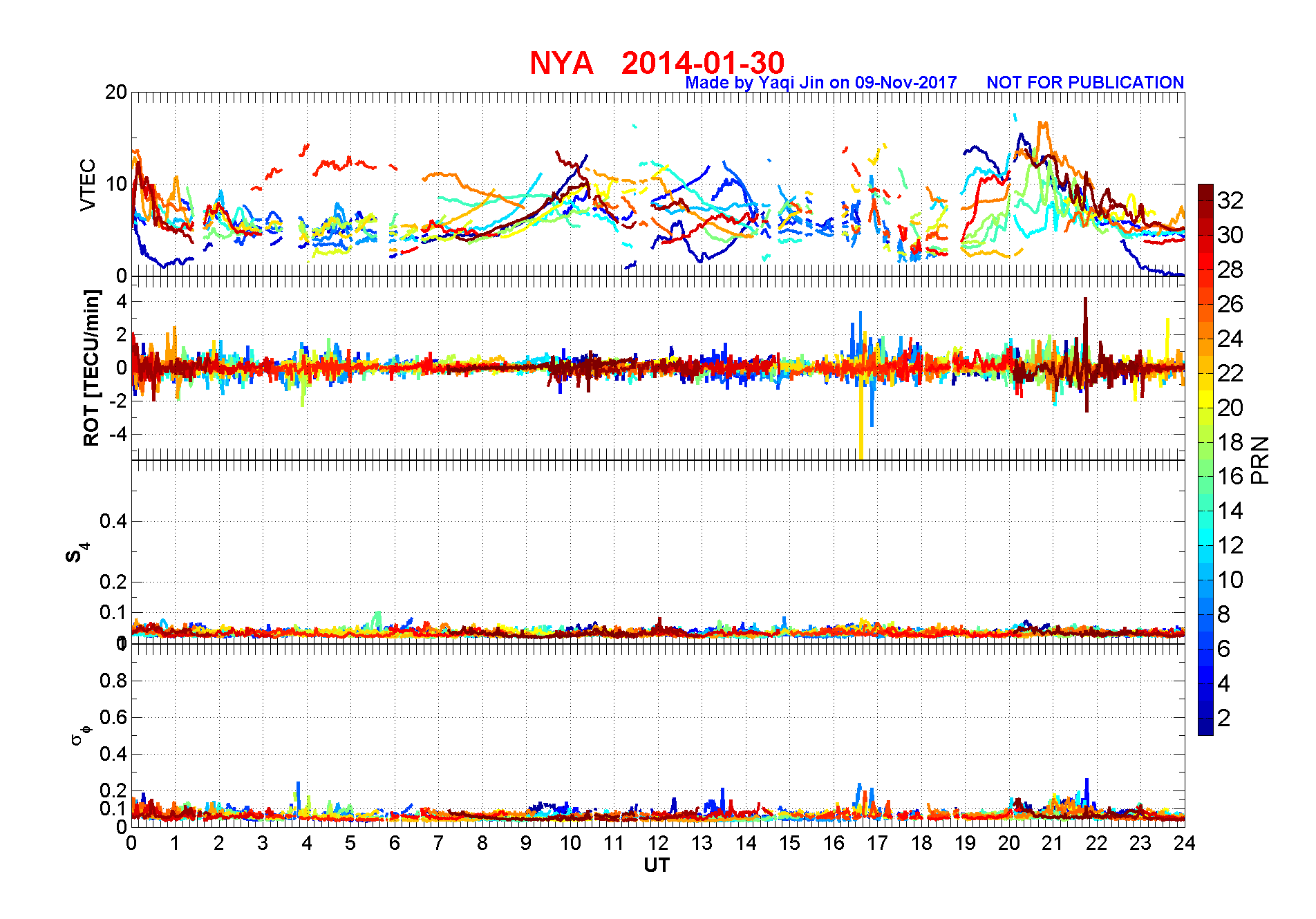Click the sigma phi axis label
This screenshot has height=919, width=1316.
(80, 735)
